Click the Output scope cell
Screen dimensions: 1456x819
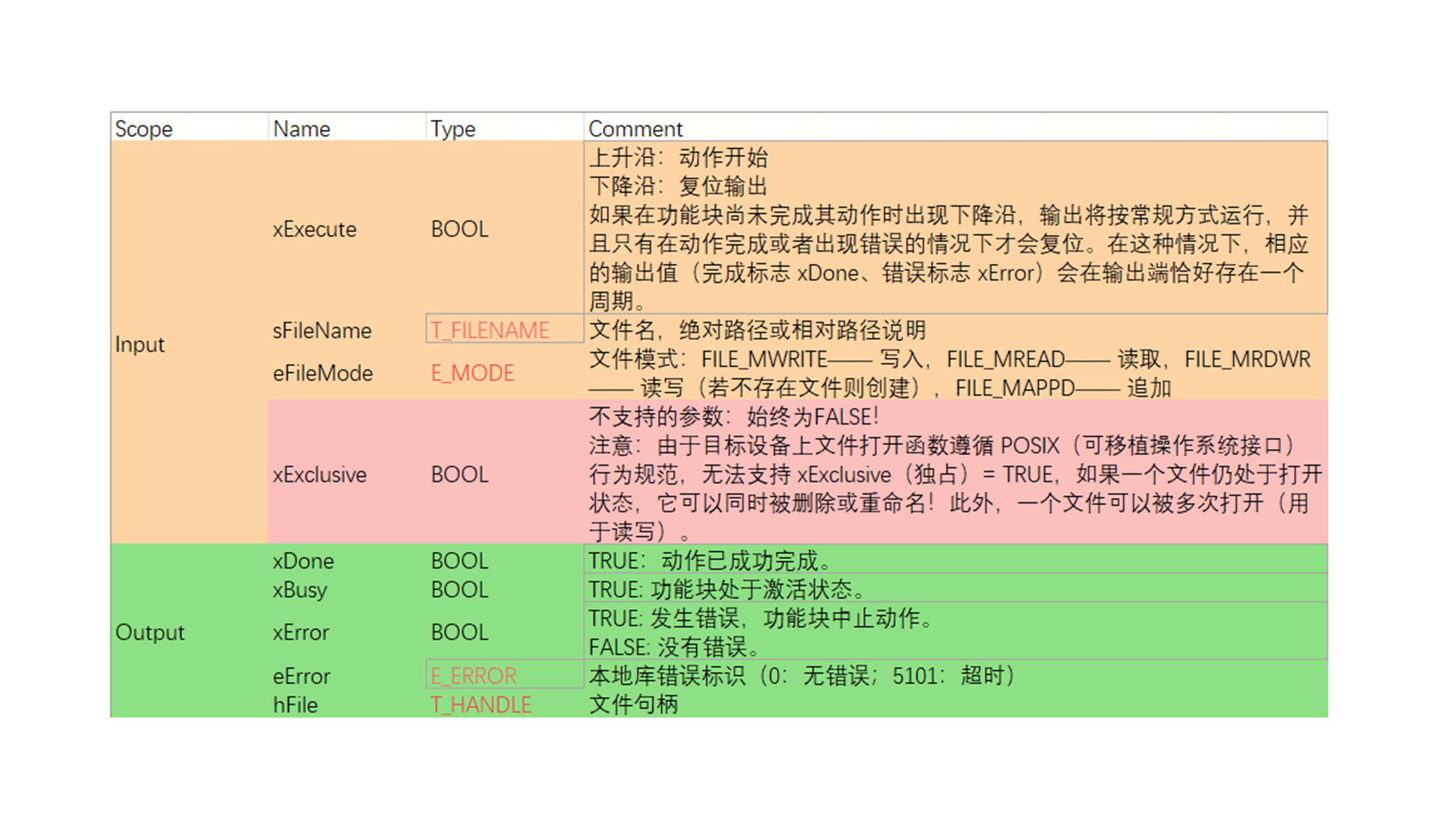click(150, 632)
